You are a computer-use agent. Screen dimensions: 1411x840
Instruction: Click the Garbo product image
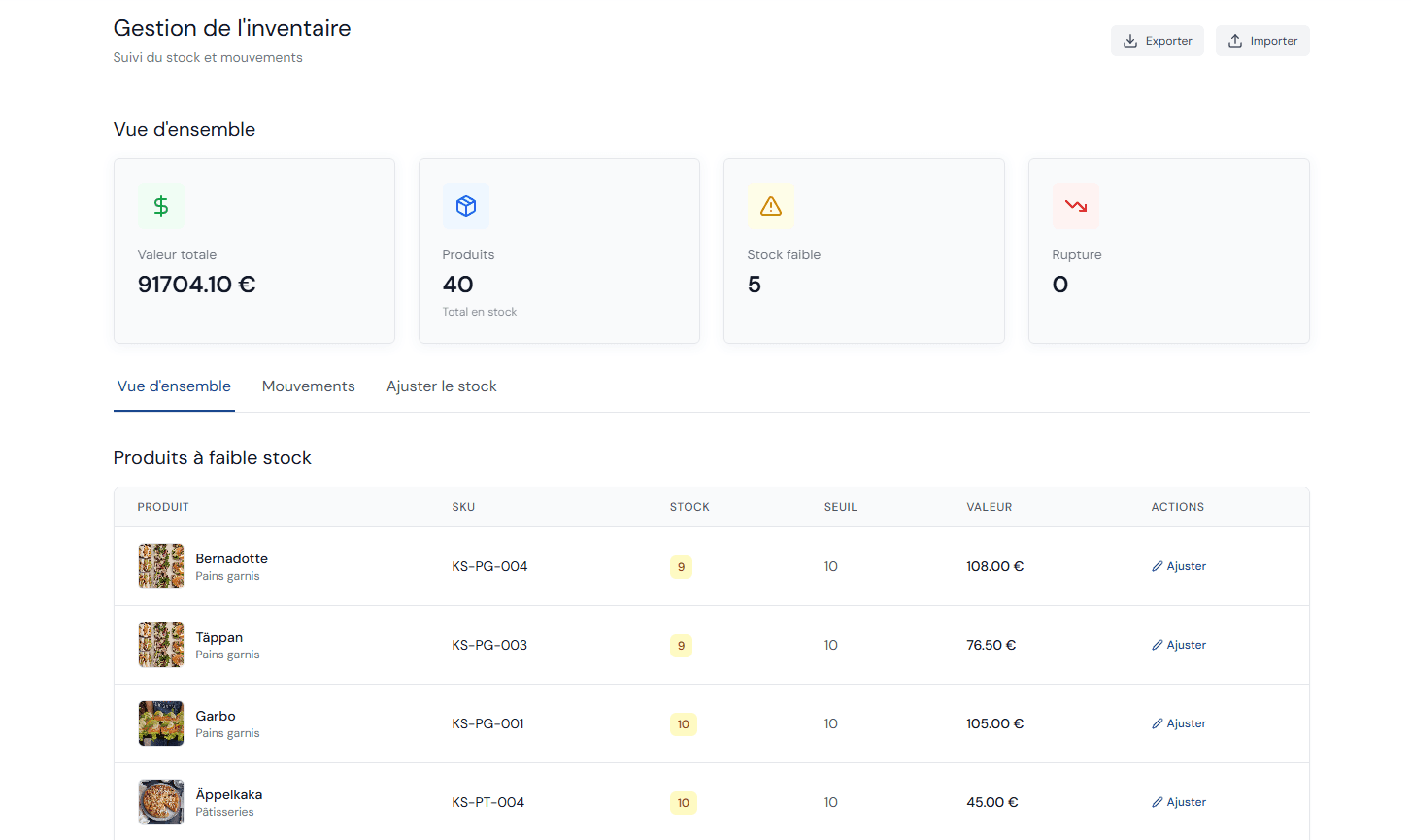(x=161, y=723)
